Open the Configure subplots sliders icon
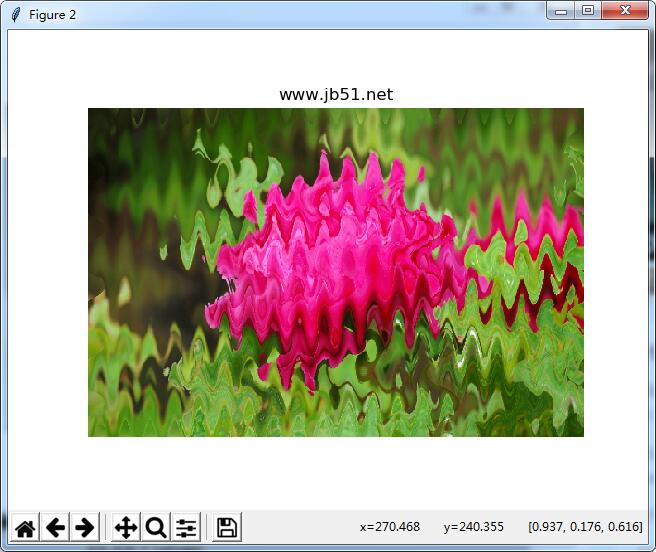Viewport: 656px width, 552px height. coord(186,527)
